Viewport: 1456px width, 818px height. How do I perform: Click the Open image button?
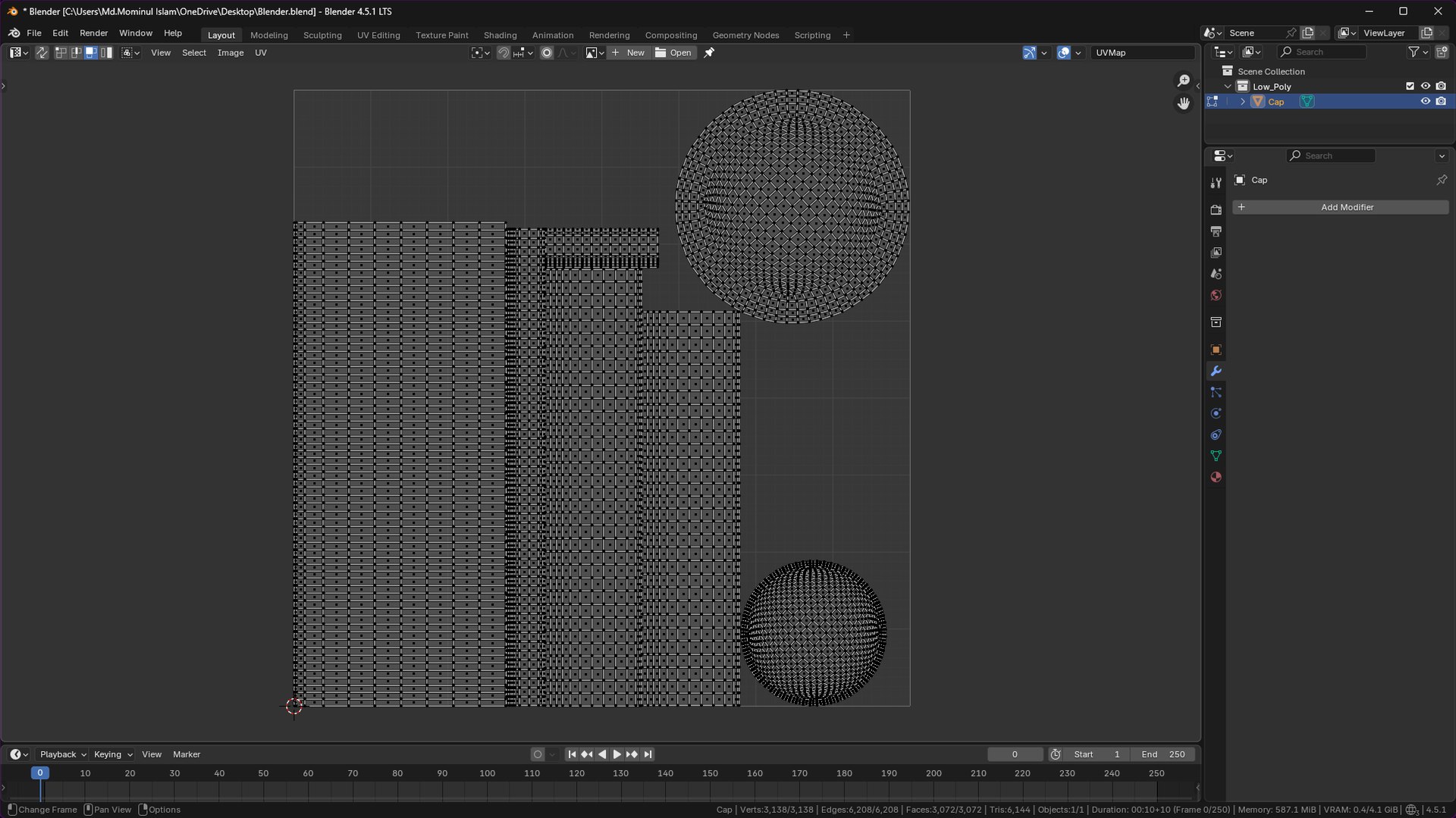(x=673, y=53)
